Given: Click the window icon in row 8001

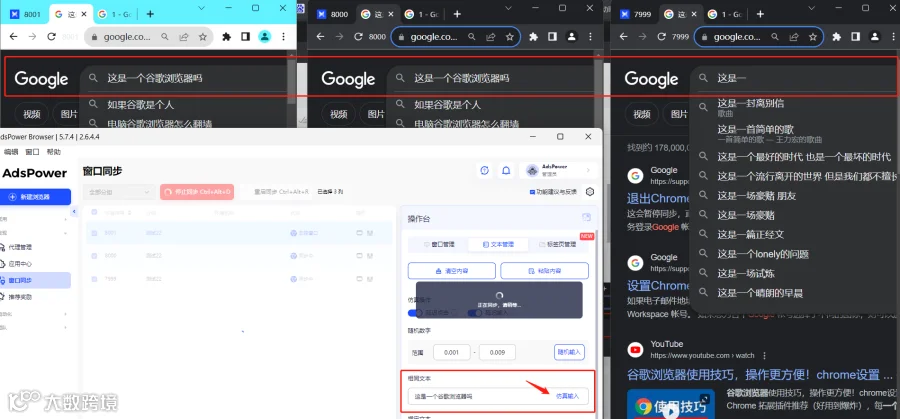Looking at the screenshot, I should (359, 233).
